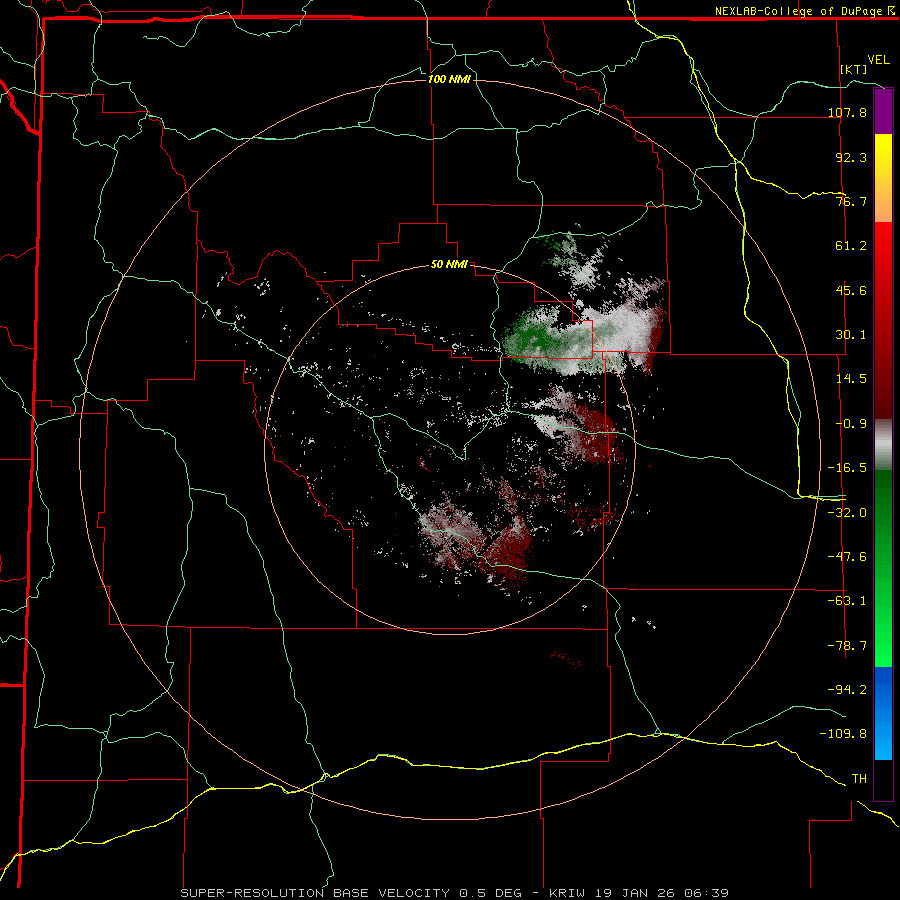This screenshot has height=900, width=900.
Task: Click the [KT] units label
Action: pyautogui.click(x=854, y=69)
